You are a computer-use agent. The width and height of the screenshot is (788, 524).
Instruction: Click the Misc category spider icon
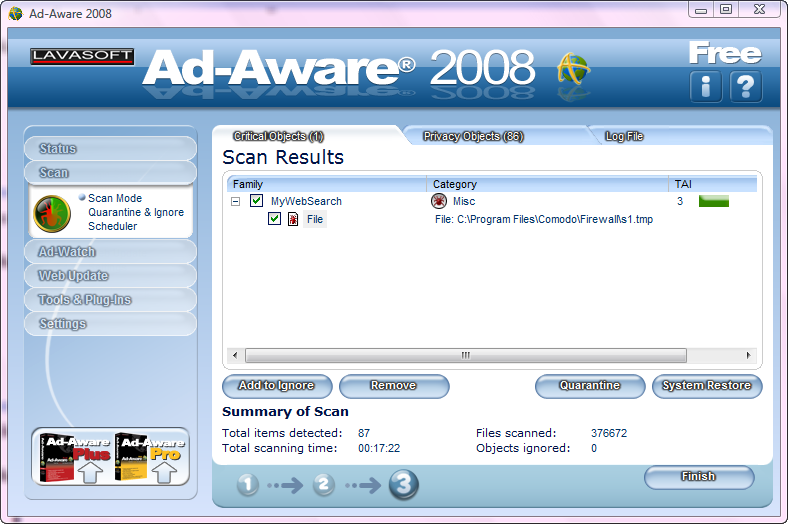tap(439, 201)
